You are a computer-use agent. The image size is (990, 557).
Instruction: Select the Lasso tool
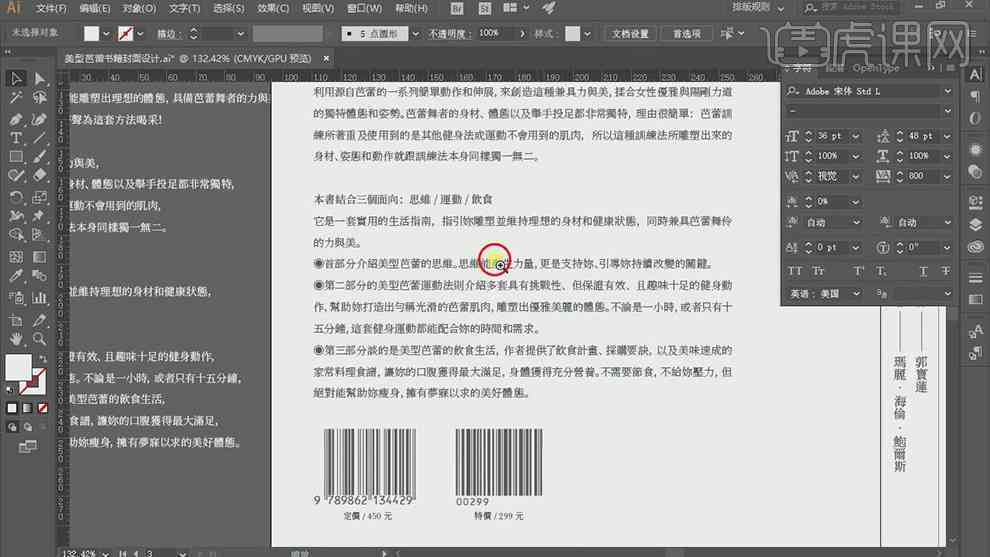39,98
